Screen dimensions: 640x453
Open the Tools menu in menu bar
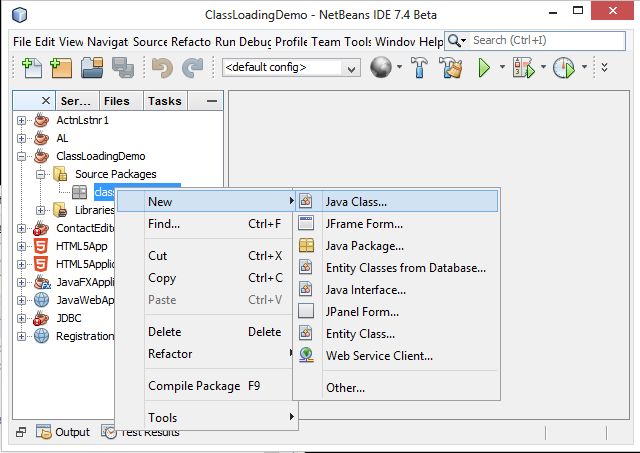coord(358,42)
